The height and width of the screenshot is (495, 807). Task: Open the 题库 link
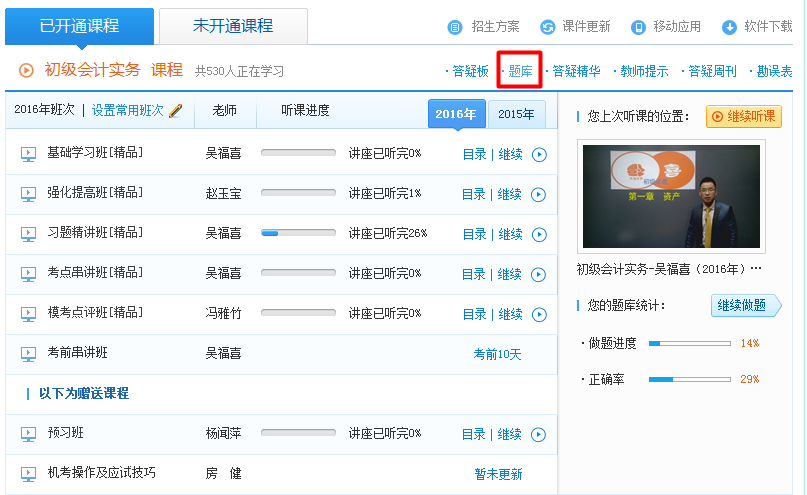(x=520, y=71)
